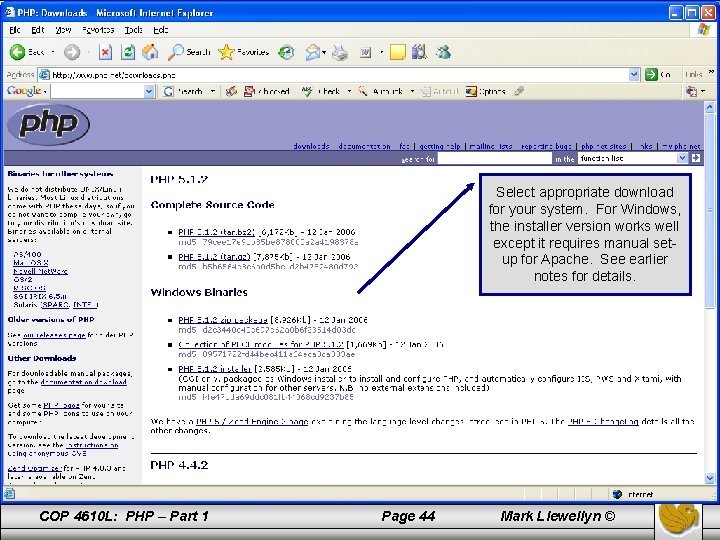Click the yellow note Discuss icon
This screenshot has height=540, width=720.
398,52
